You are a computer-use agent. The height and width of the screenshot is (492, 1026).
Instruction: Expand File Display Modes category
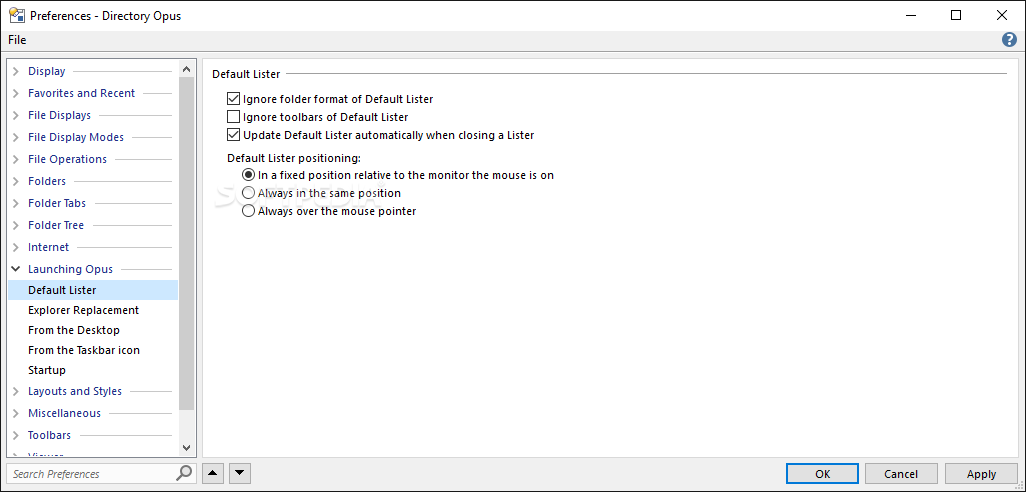pyautogui.click(x=16, y=137)
